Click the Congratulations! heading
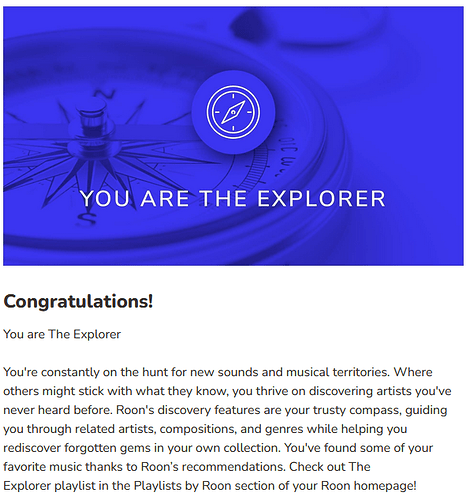The image size is (470, 500). click(78, 302)
